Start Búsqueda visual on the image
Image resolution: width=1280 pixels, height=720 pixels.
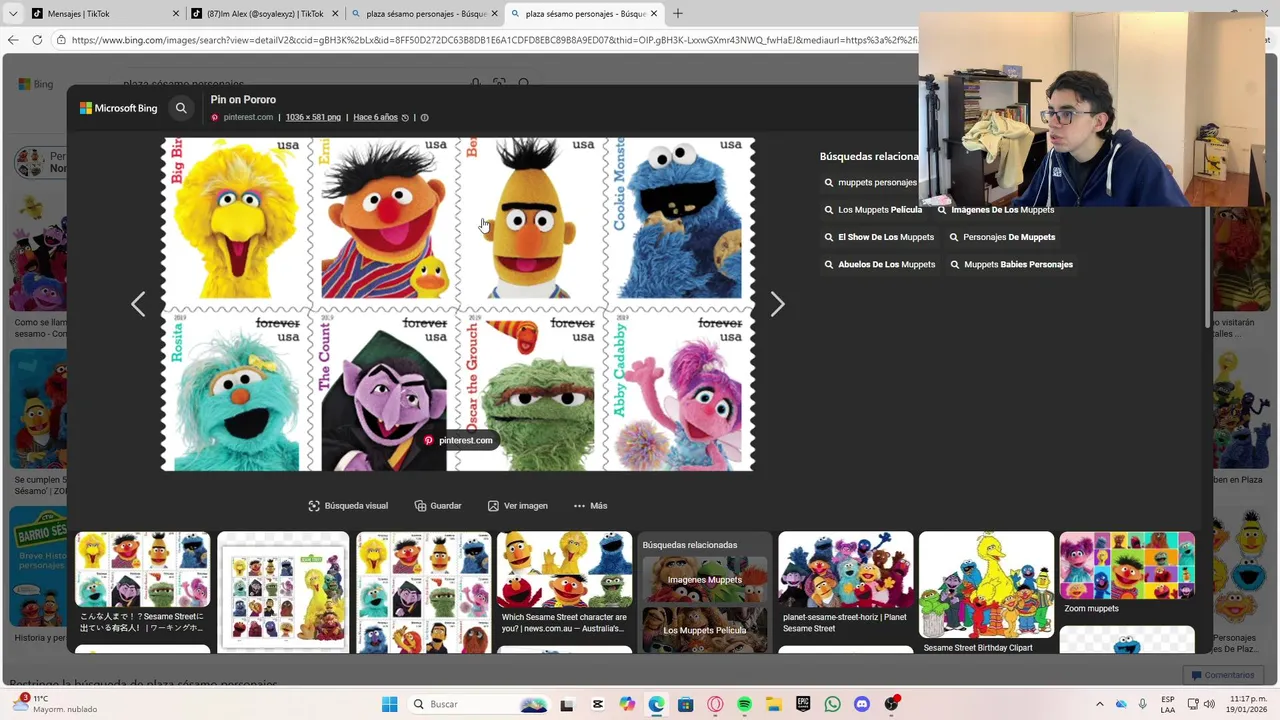(348, 506)
